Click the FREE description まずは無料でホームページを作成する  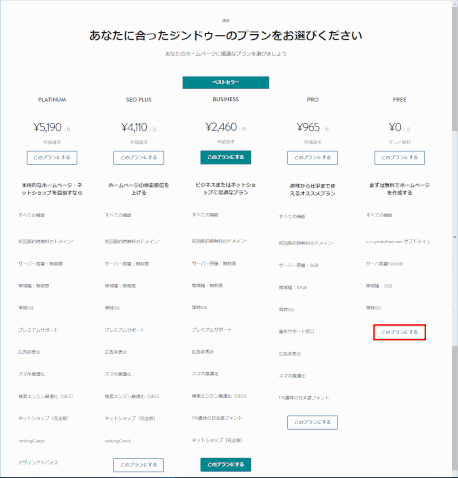(x=399, y=189)
